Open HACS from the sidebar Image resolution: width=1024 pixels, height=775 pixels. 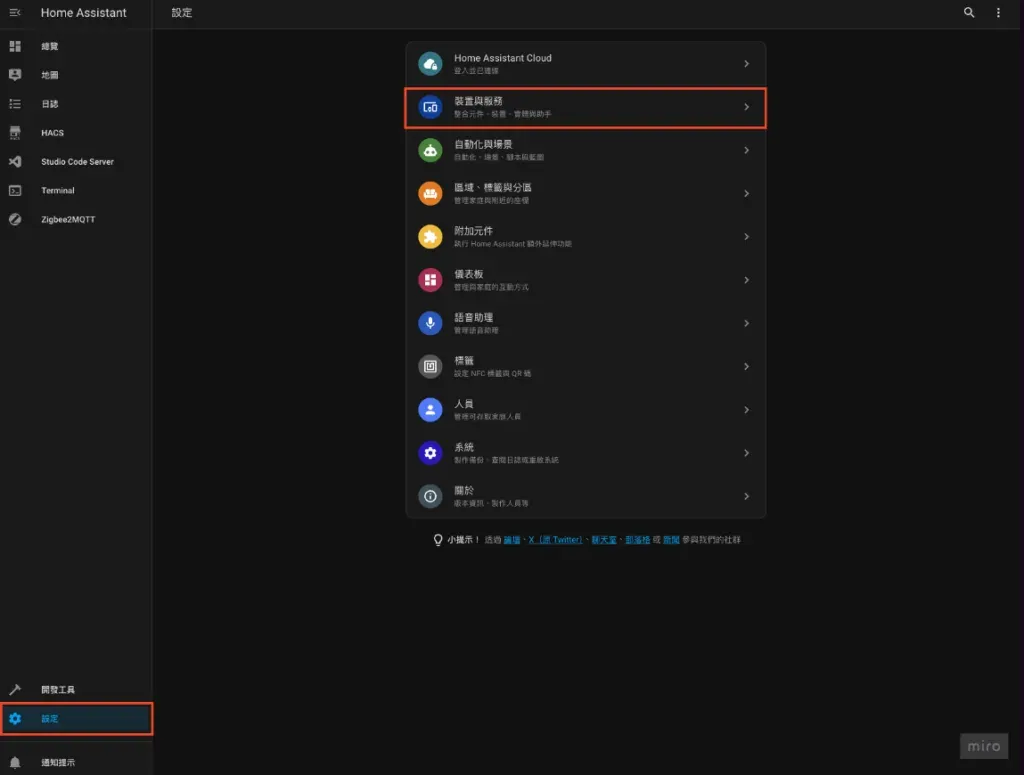(52, 133)
